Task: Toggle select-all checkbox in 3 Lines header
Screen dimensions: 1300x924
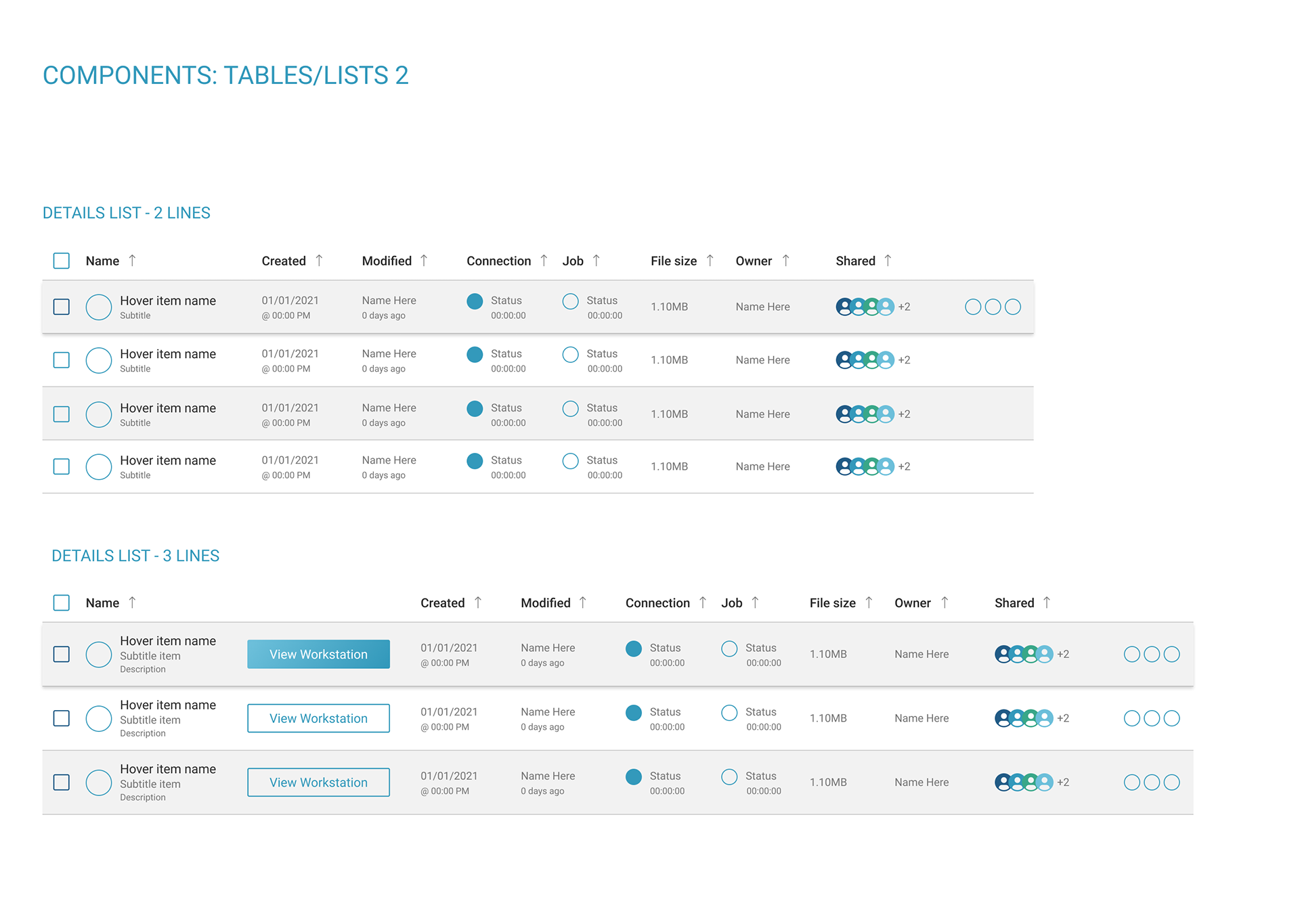Action: coord(62,602)
